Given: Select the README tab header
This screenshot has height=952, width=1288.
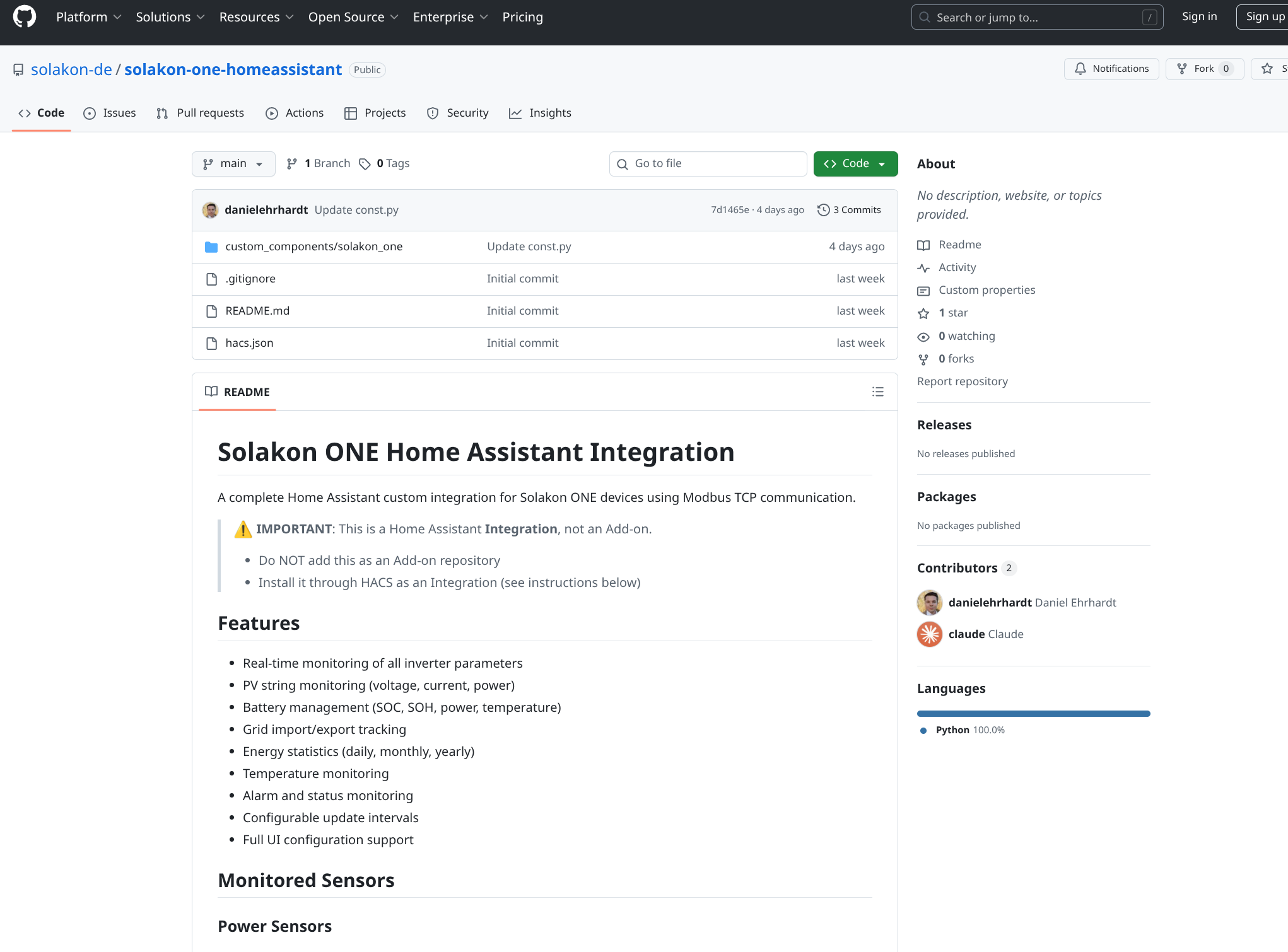Looking at the screenshot, I should (237, 392).
